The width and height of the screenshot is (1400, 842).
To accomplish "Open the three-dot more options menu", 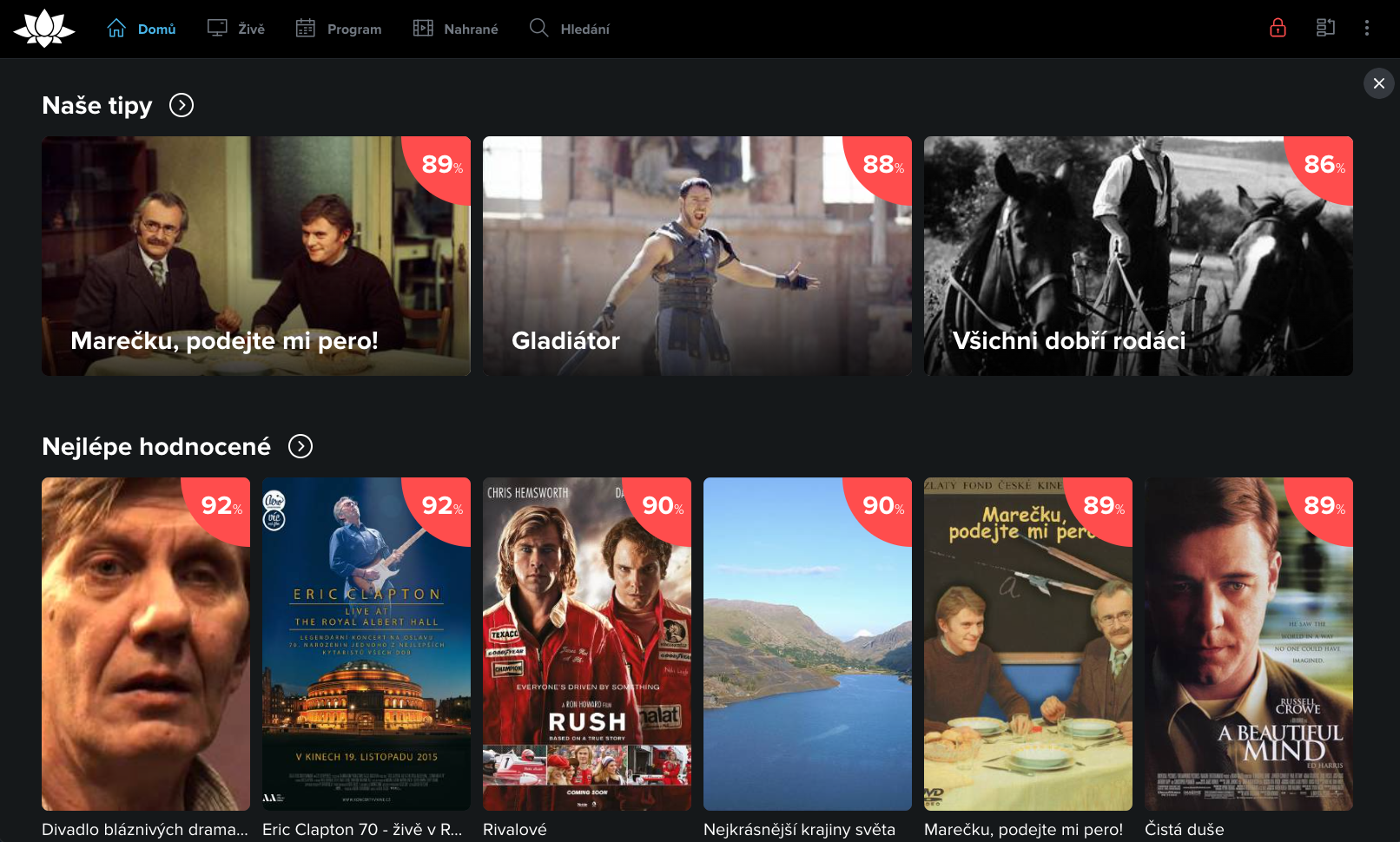I will click(x=1366, y=28).
